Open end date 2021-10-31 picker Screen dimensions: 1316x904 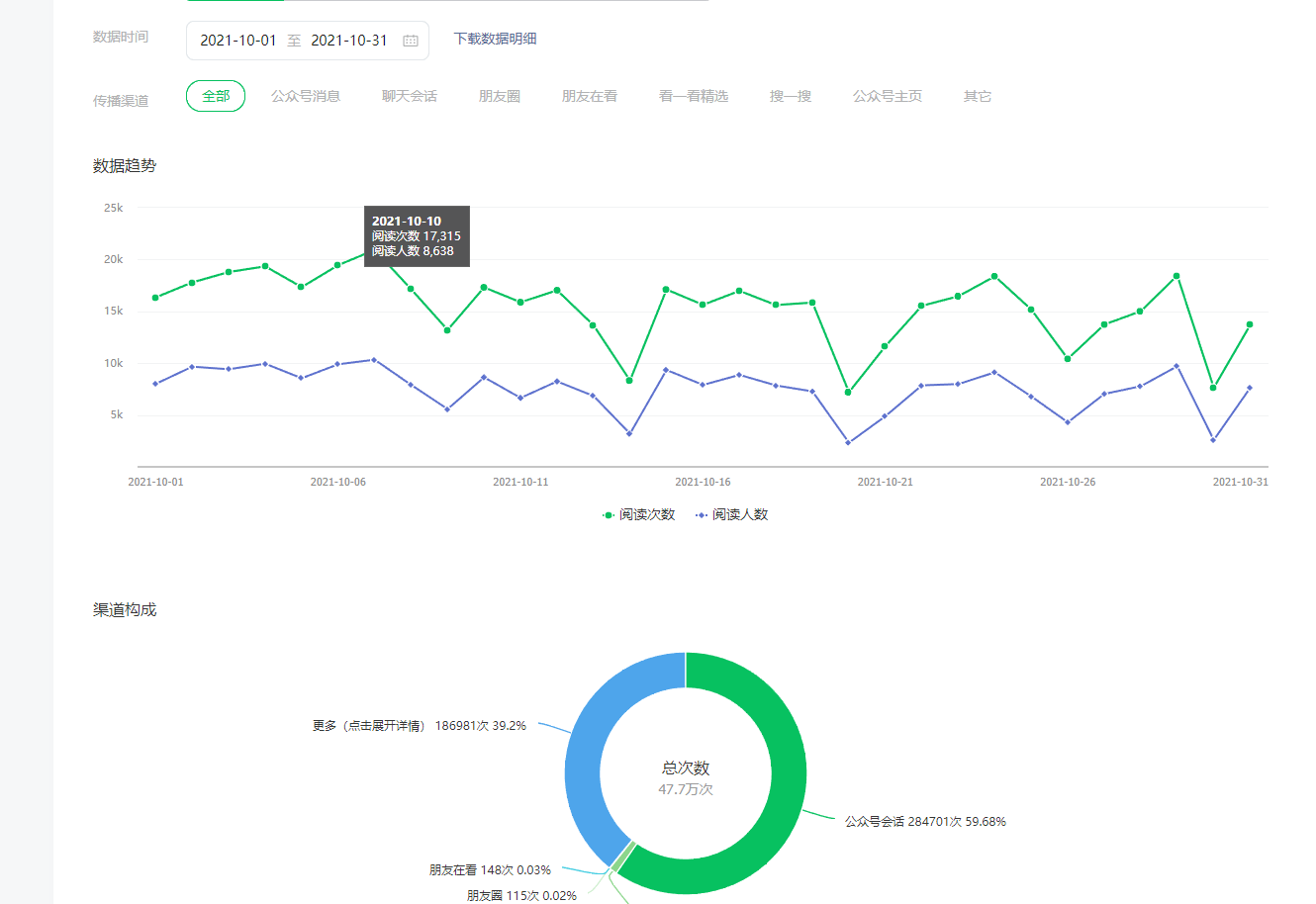pos(349,41)
